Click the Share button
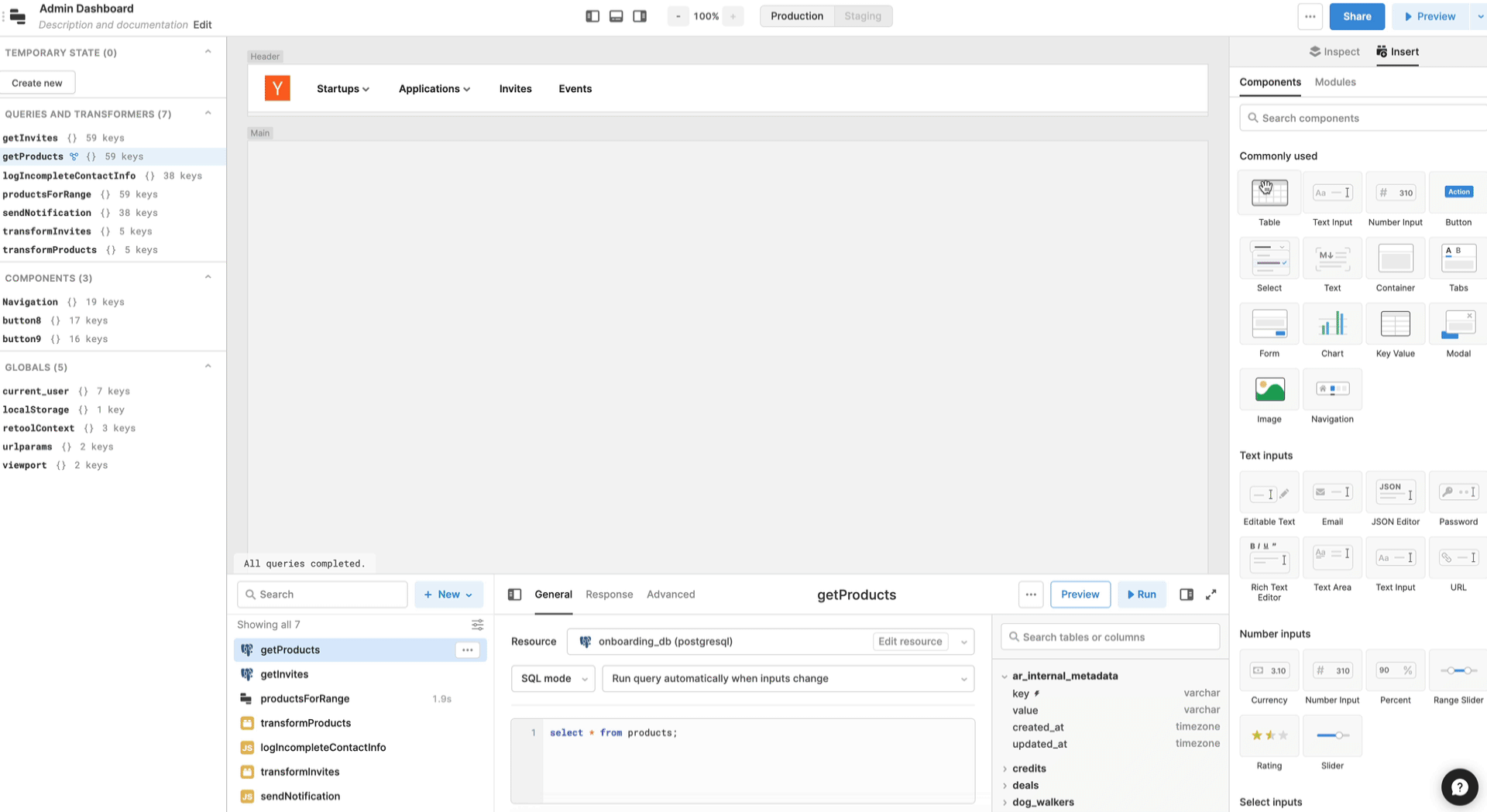This screenshot has height=812, width=1487. 1357,16
